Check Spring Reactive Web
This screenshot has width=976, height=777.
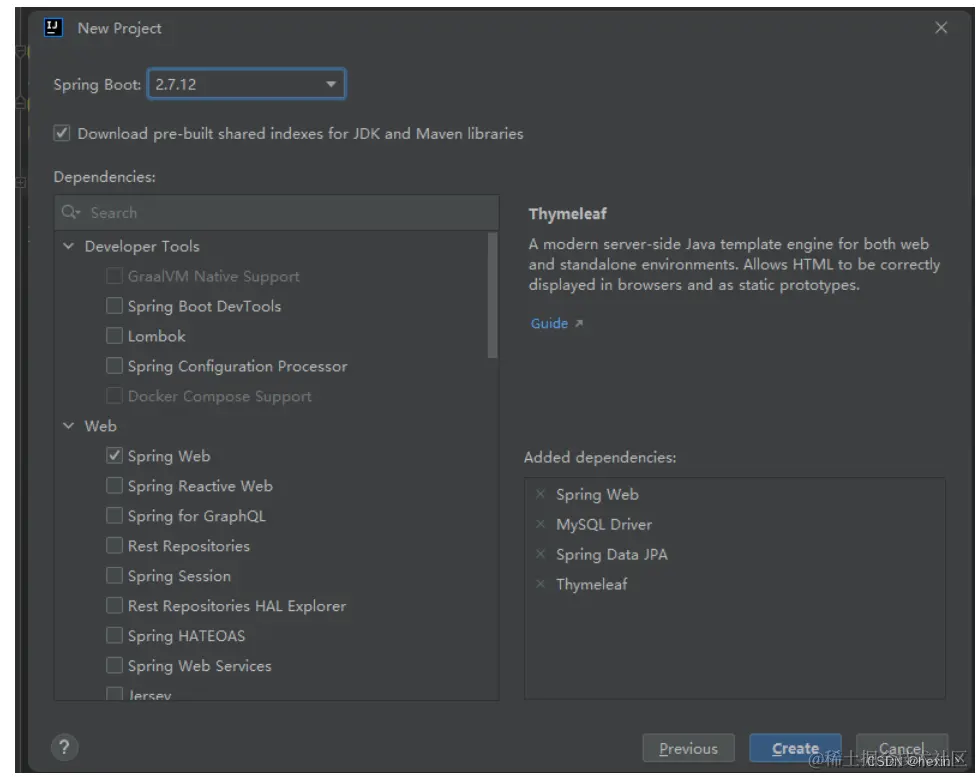[114, 485]
